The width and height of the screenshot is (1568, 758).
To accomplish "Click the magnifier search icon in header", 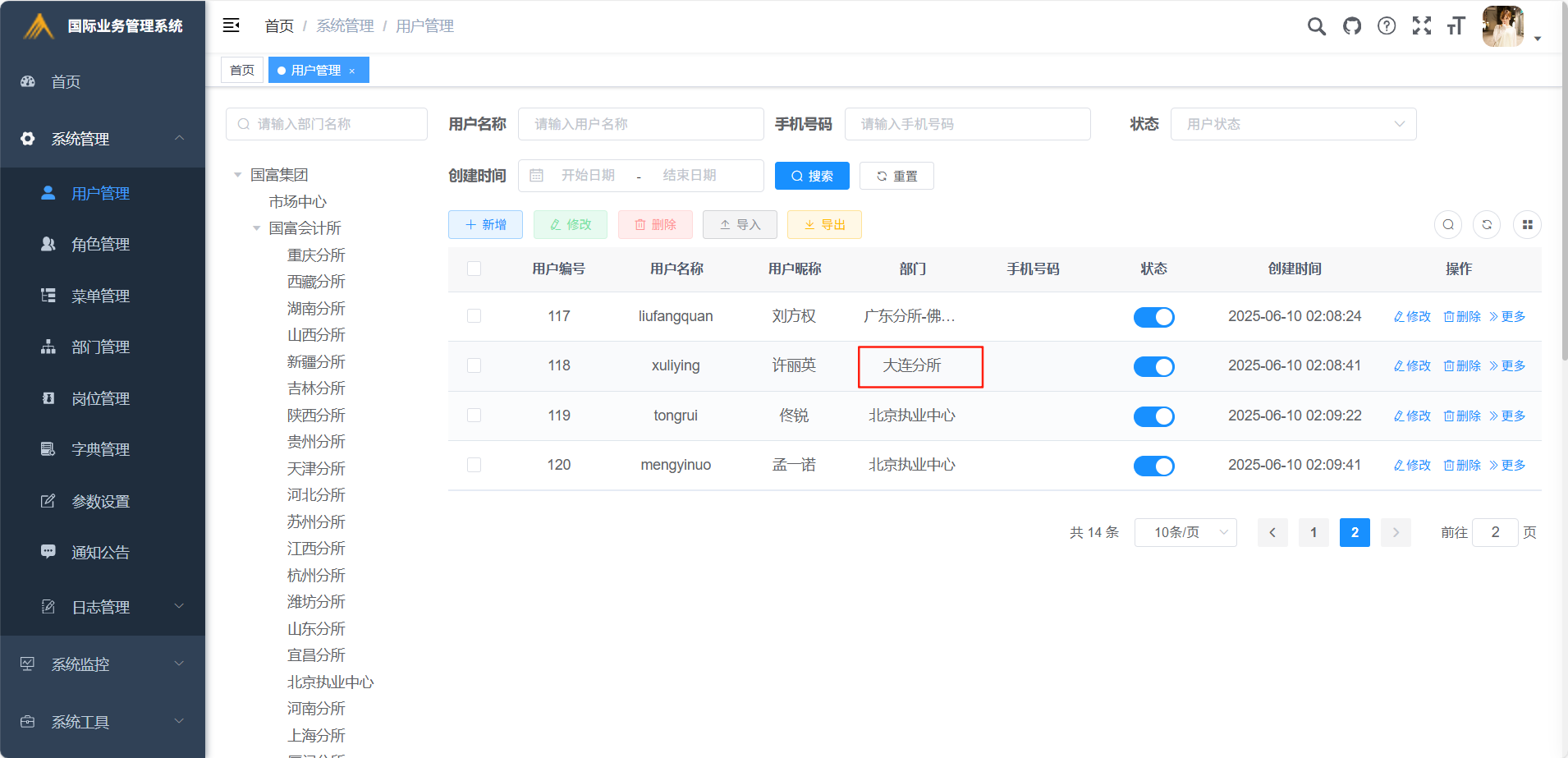I will [1316, 26].
